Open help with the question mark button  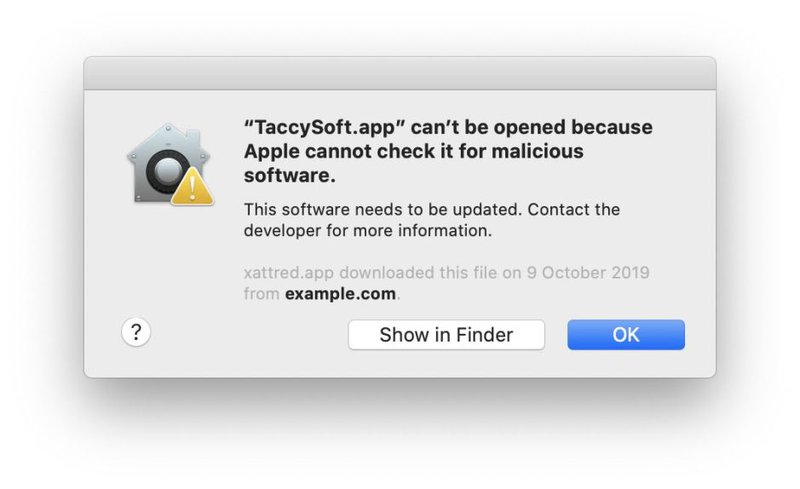click(x=136, y=332)
